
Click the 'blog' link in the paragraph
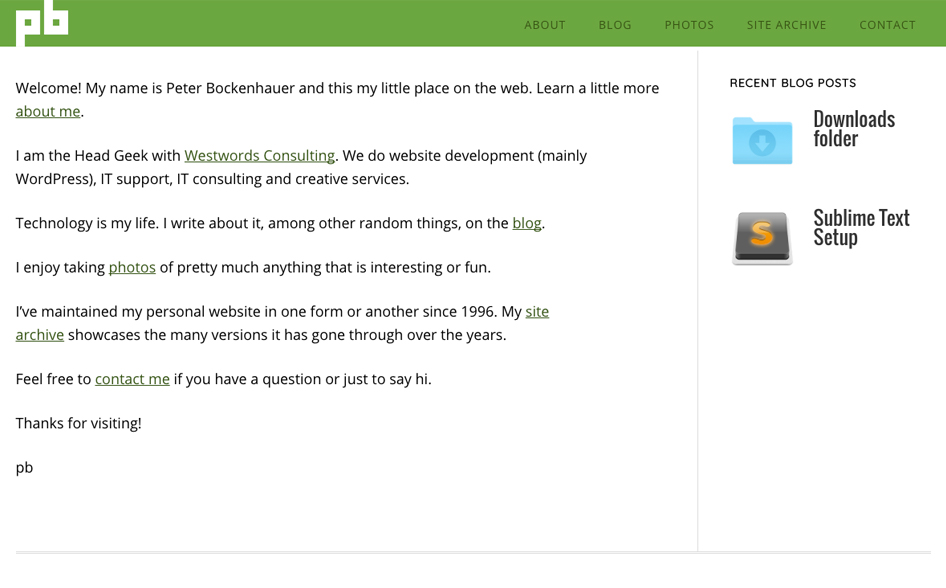point(526,224)
